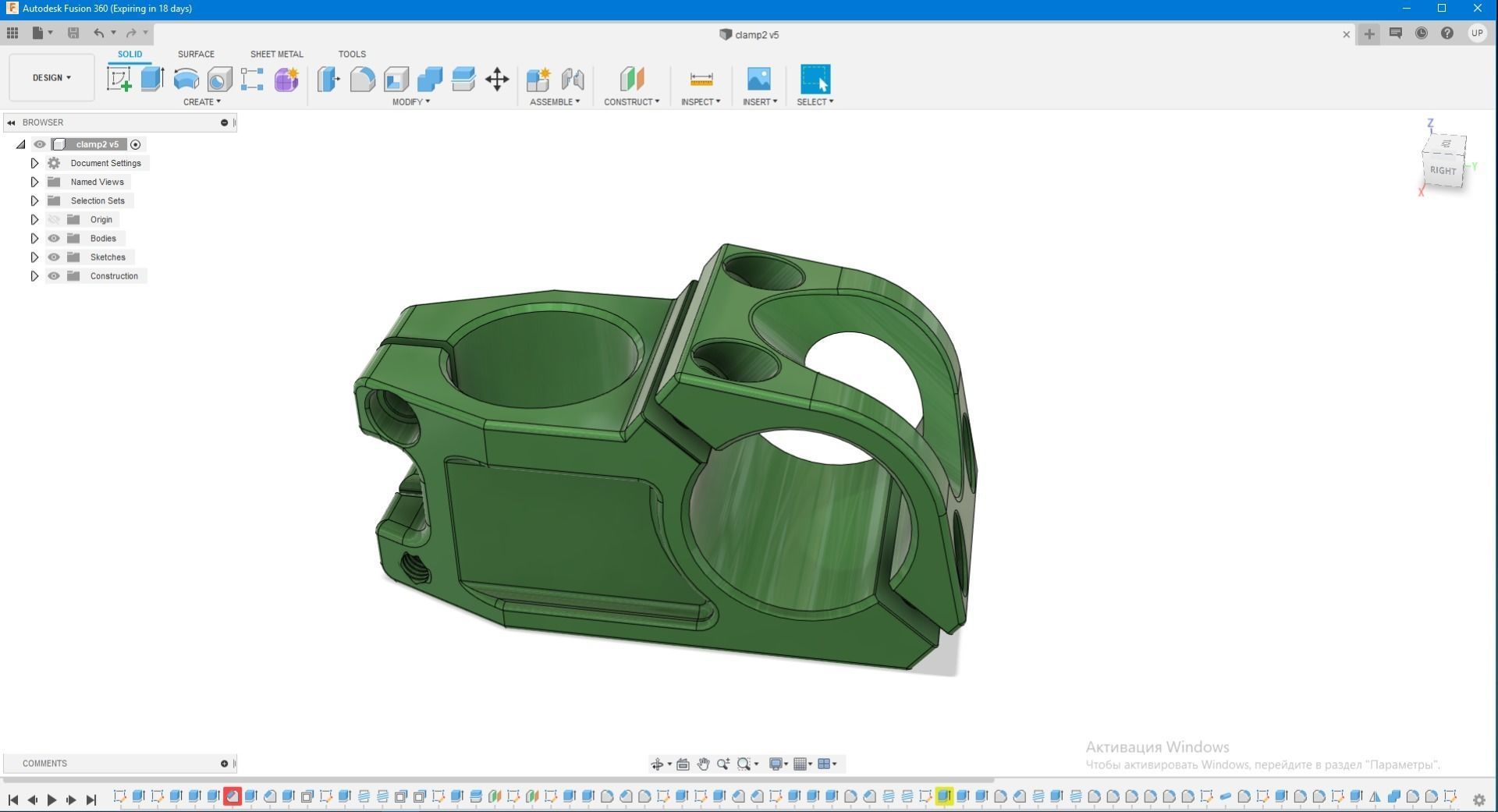Activate the clamp2 v5 component radio button
The height and width of the screenshot is (812, 1498).
[136, 144]
